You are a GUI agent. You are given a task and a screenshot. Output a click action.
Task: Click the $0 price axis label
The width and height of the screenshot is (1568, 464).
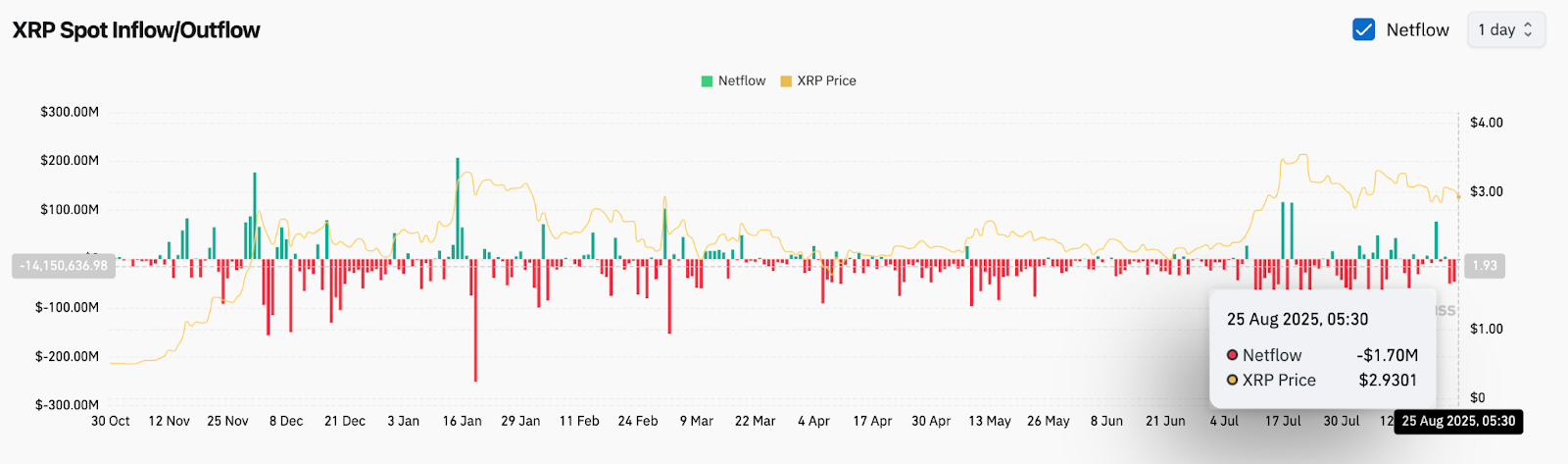pos(1478,397)
